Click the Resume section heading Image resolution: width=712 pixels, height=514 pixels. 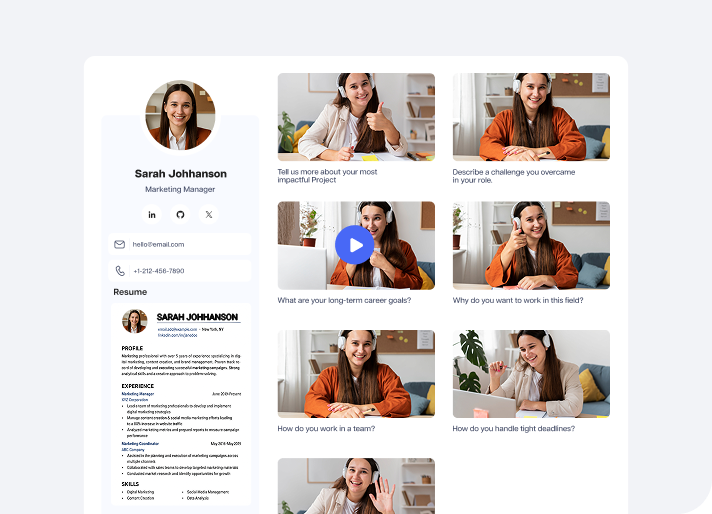pos(130,292)
